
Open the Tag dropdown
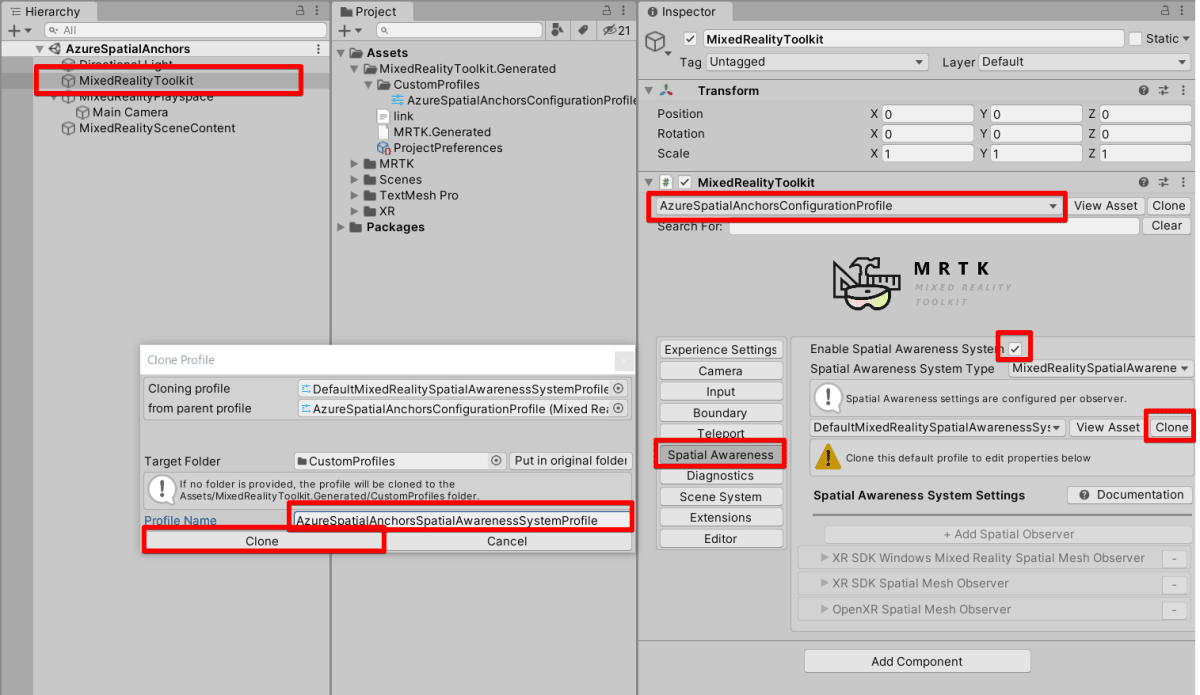pos(817,62)
